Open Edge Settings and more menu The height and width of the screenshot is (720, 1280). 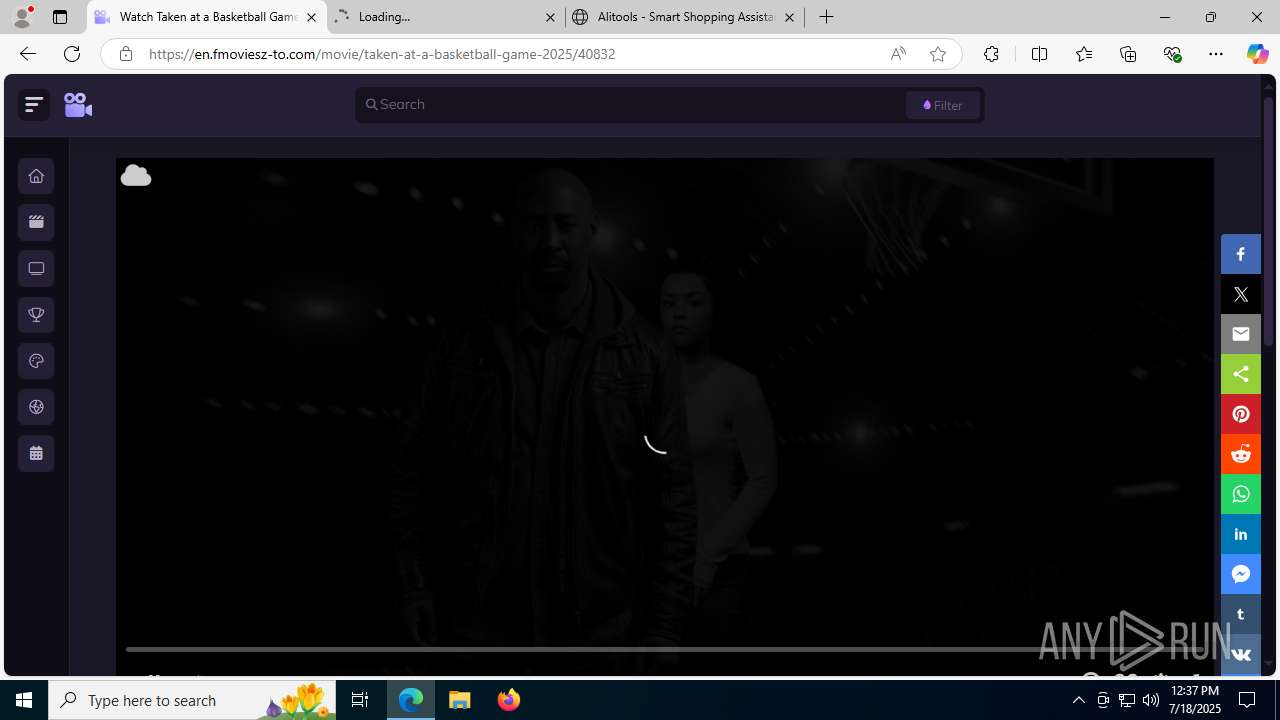coord(1216,54)
